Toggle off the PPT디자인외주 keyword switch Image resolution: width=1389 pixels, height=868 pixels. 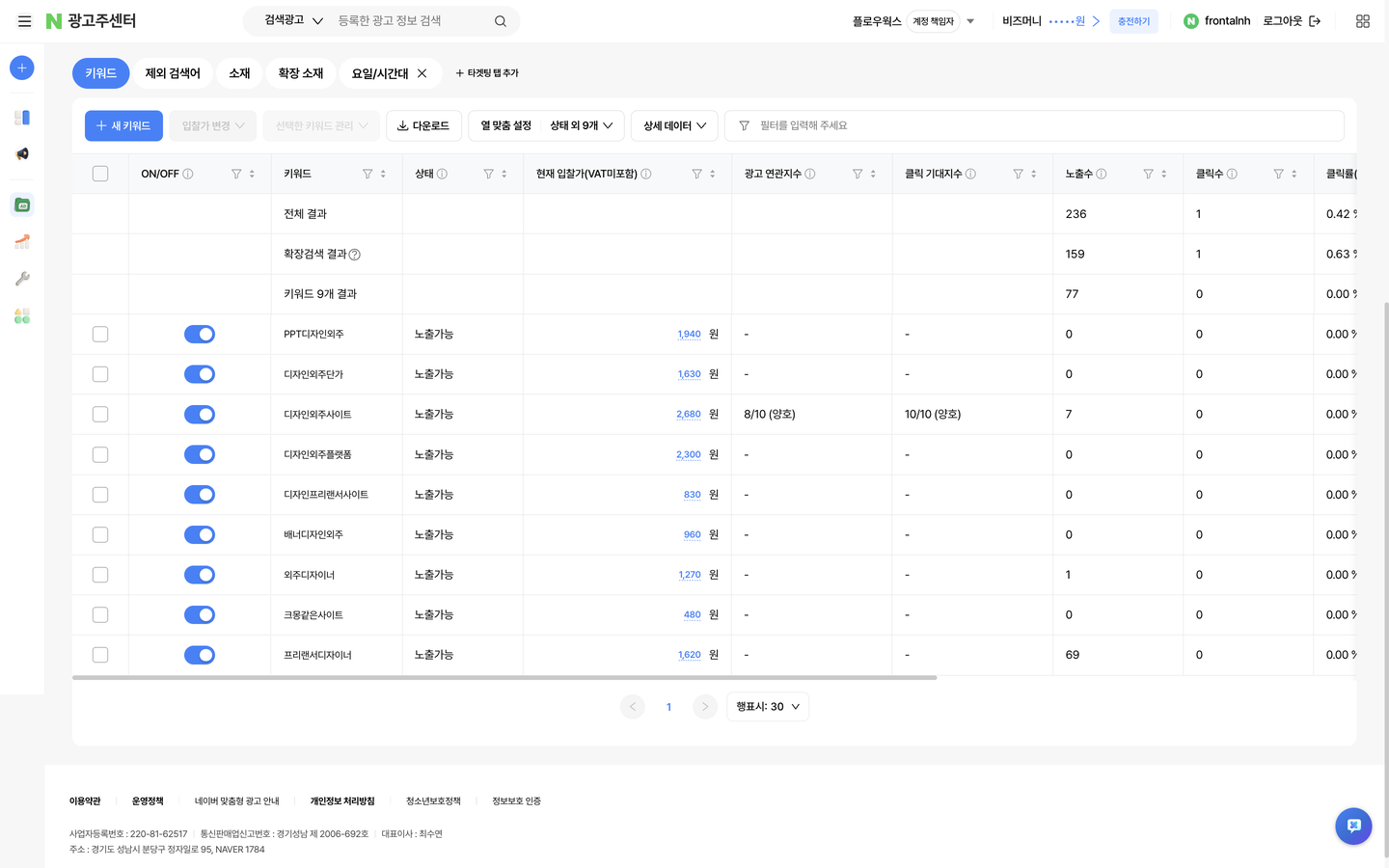tap(200, 335)
